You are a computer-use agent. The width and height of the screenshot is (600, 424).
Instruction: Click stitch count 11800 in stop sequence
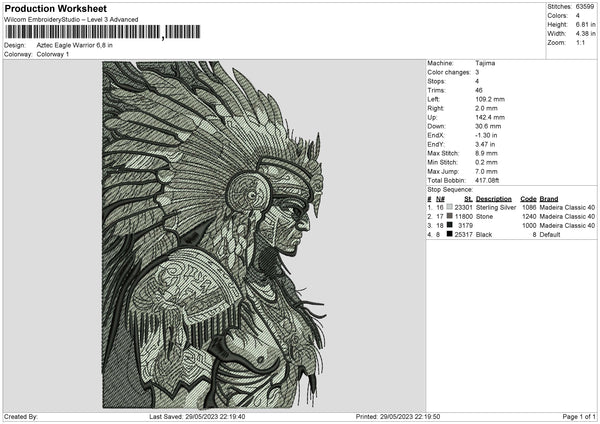[464, 217]
